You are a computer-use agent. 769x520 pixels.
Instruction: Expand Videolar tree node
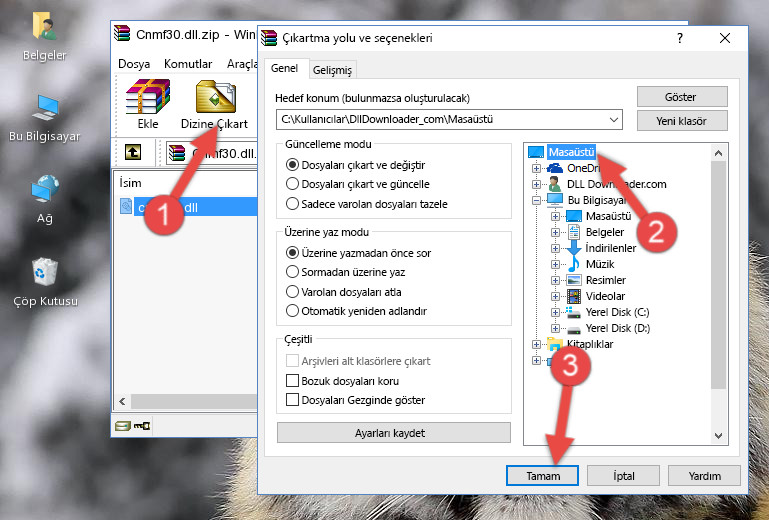555,296
